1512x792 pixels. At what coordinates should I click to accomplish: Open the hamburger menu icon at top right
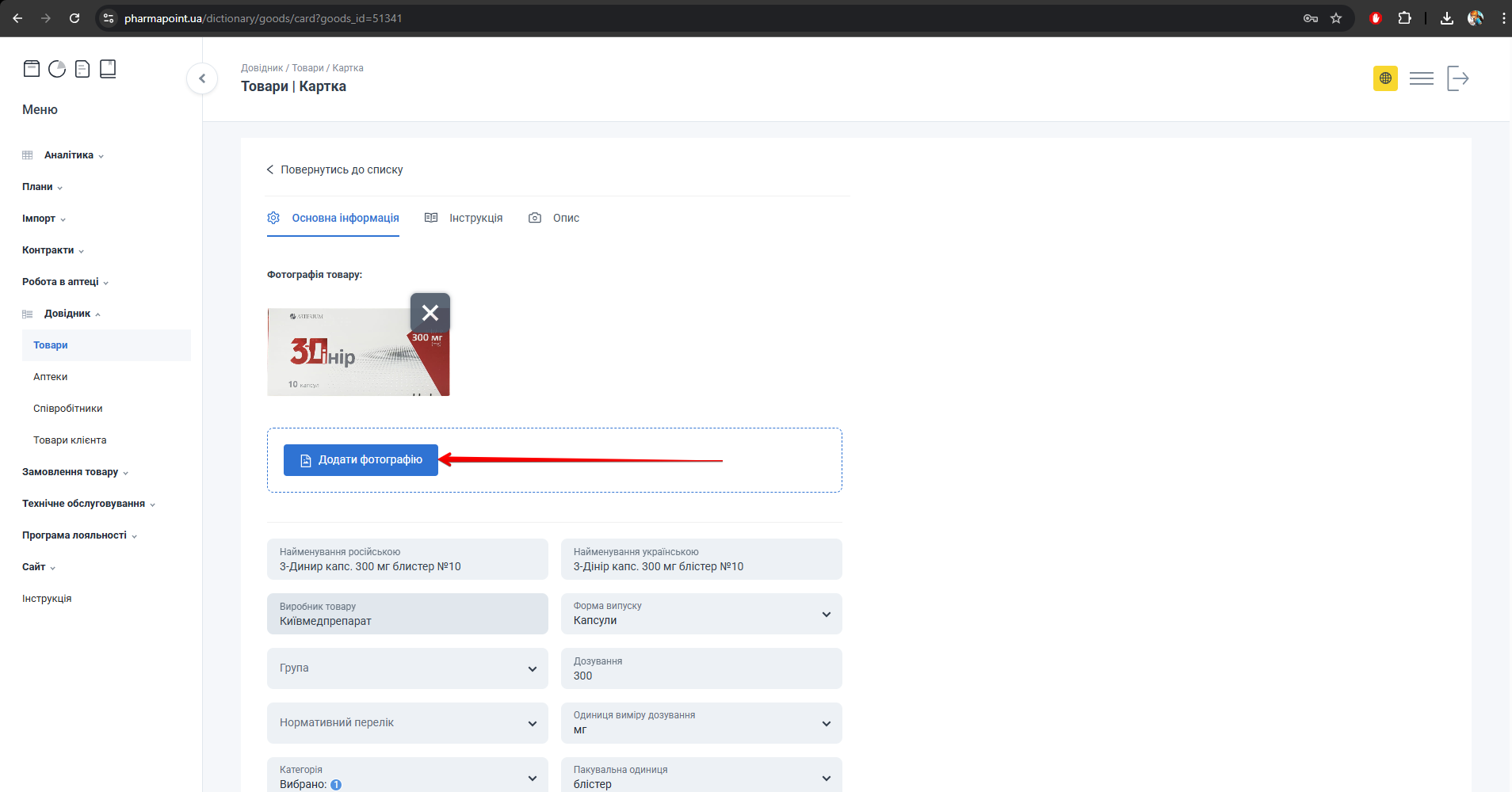1421,78
